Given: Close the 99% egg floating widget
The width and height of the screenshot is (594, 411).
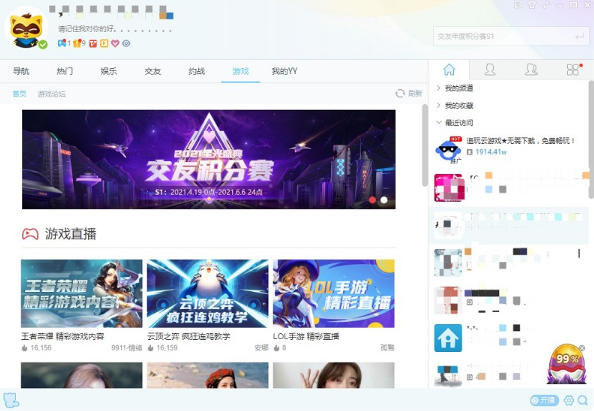Looking at the screenshot, I should (x=581, y=348).
